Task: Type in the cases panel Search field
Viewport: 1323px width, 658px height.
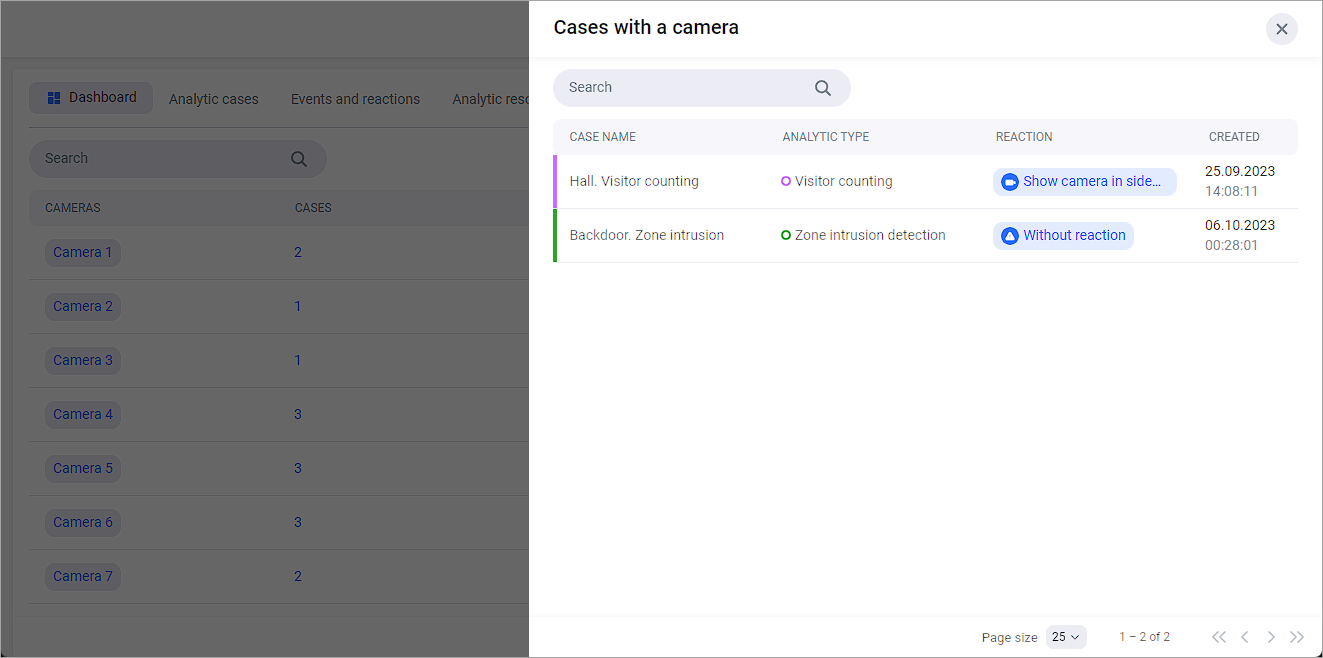Action: pyautogui.click(x=685, y=88)
